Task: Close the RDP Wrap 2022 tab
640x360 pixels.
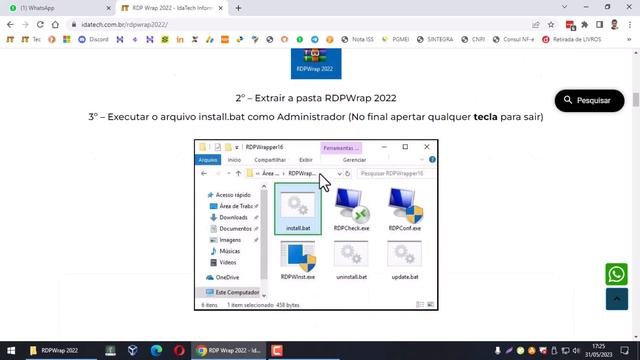Action: click(x=220, y=8)
